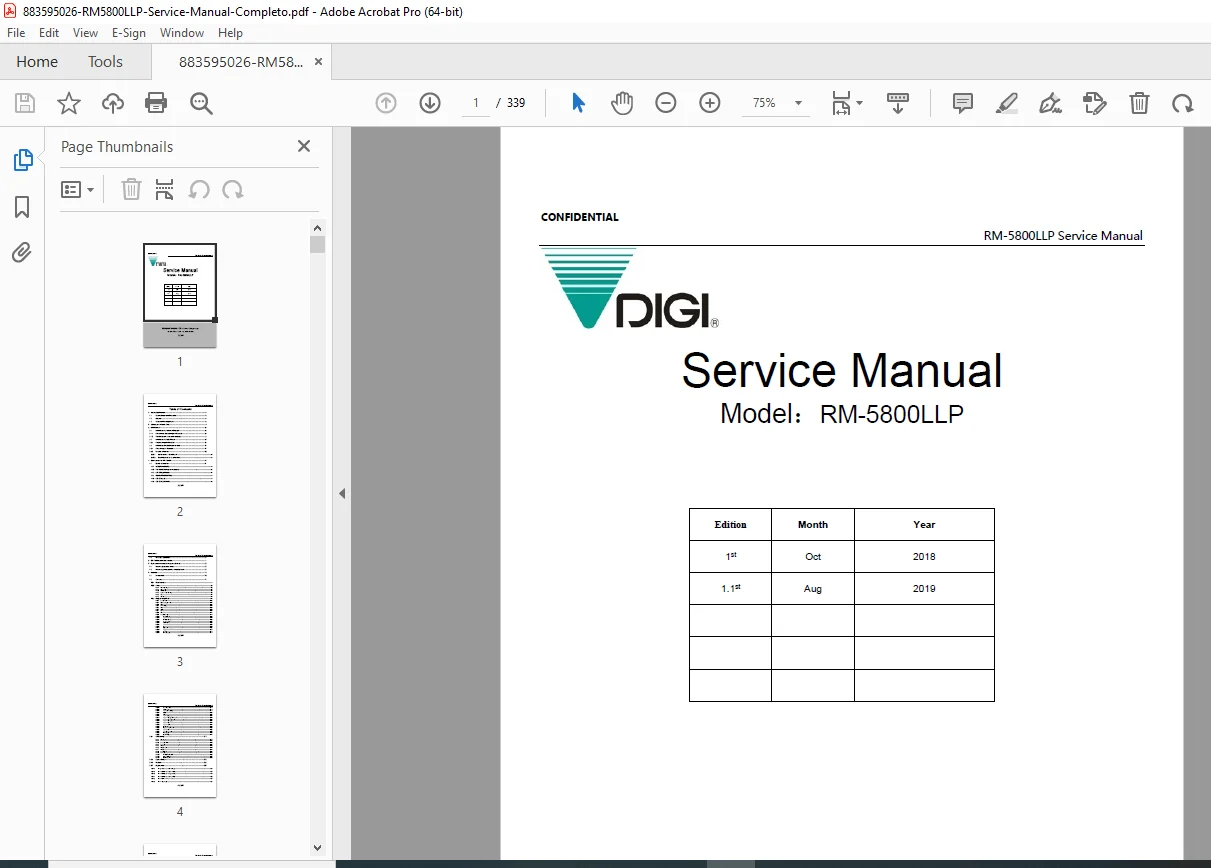Open the File menu
The height and width of the screenshot is (868, 1211).
point(16,33)
